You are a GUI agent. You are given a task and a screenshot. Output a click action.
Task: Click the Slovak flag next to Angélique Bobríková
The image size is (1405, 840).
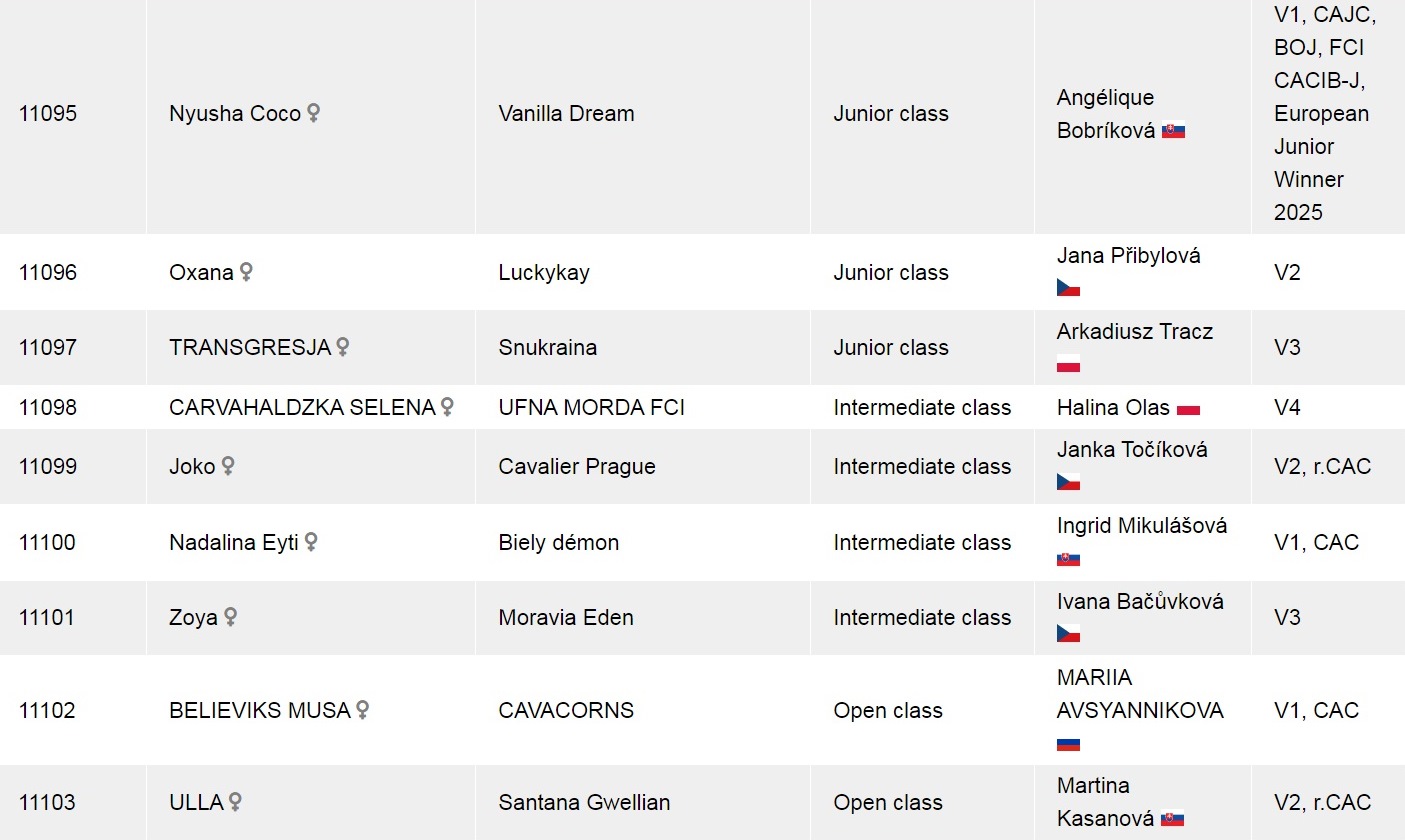point(1173,131)
